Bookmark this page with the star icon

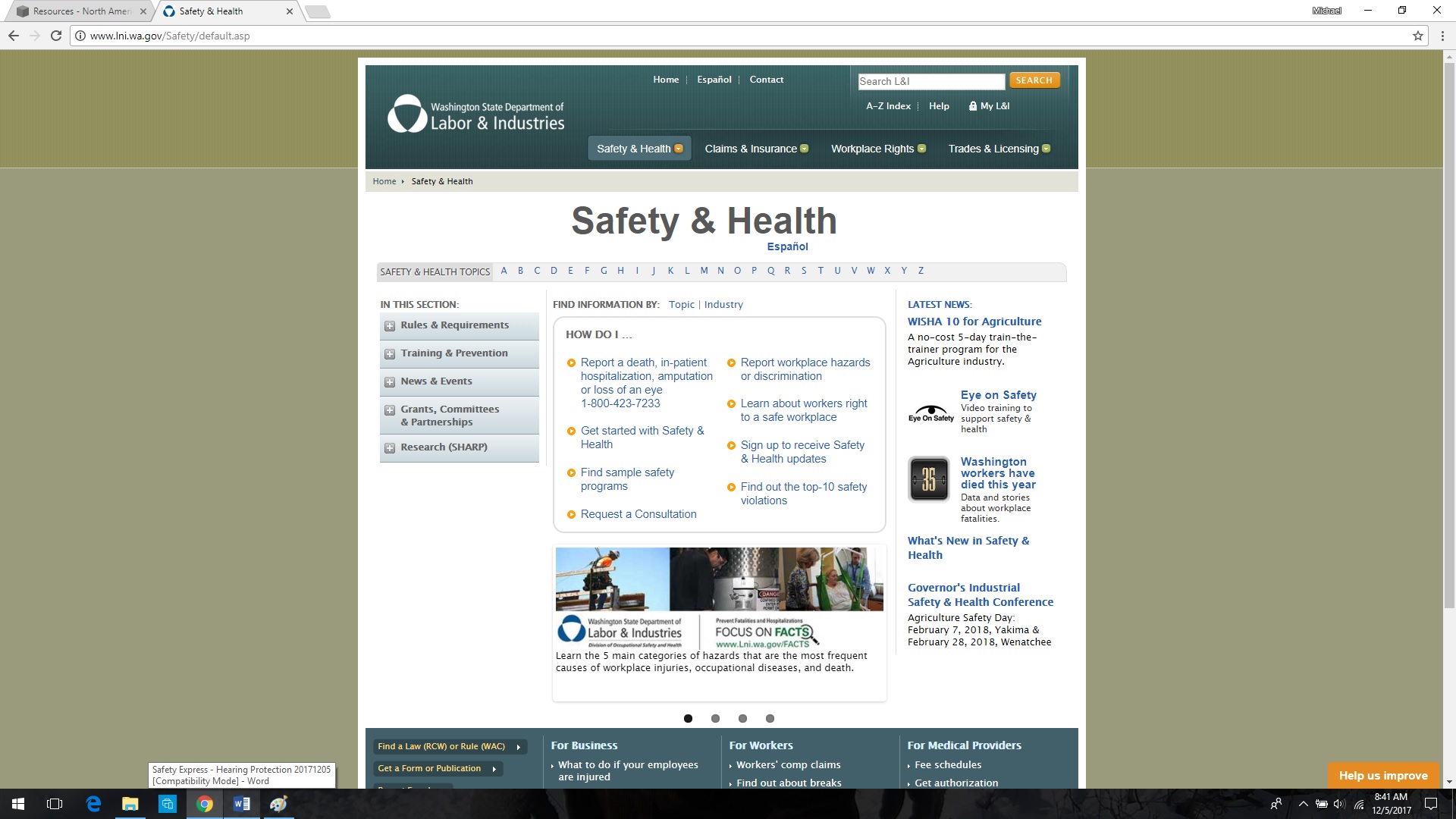[1417, 36]
